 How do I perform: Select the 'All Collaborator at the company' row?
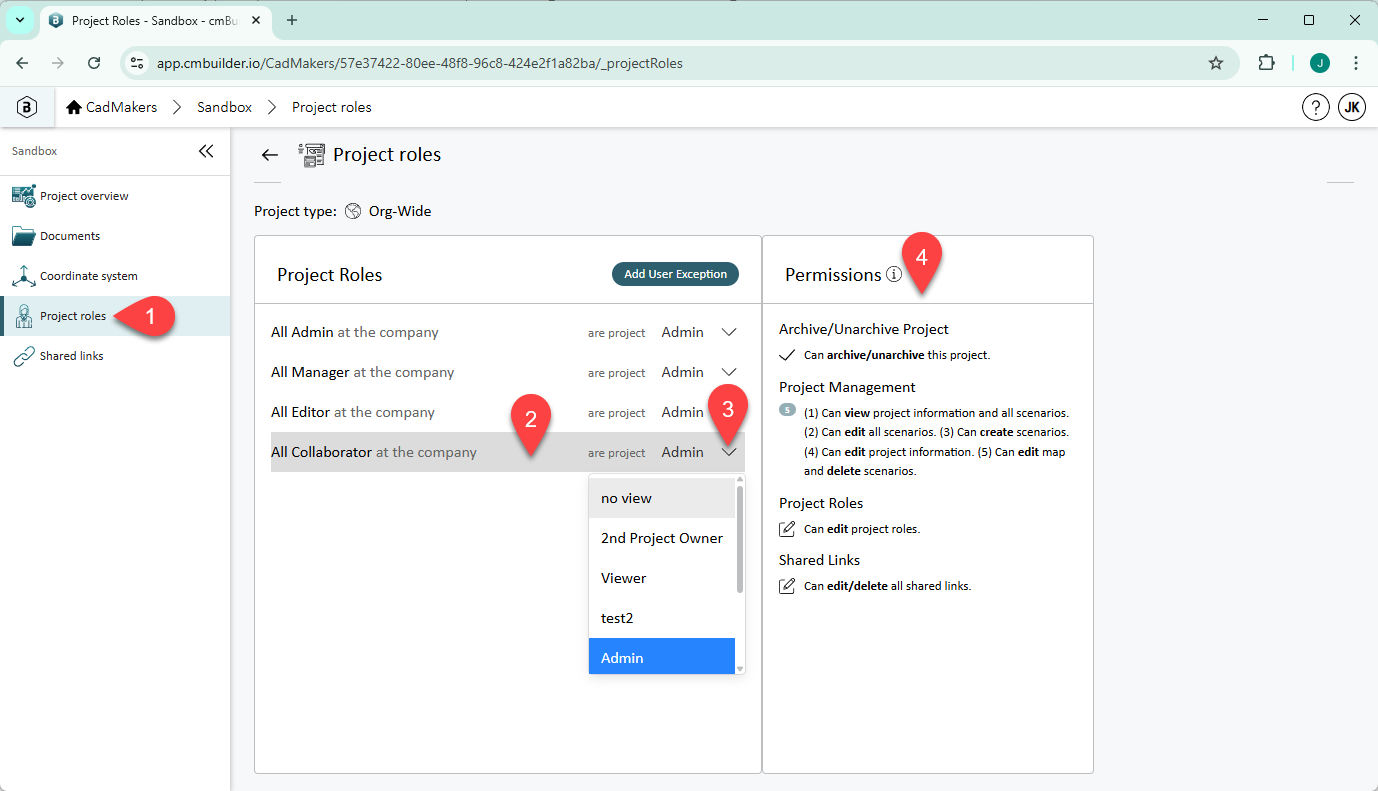tap(508, 452)
